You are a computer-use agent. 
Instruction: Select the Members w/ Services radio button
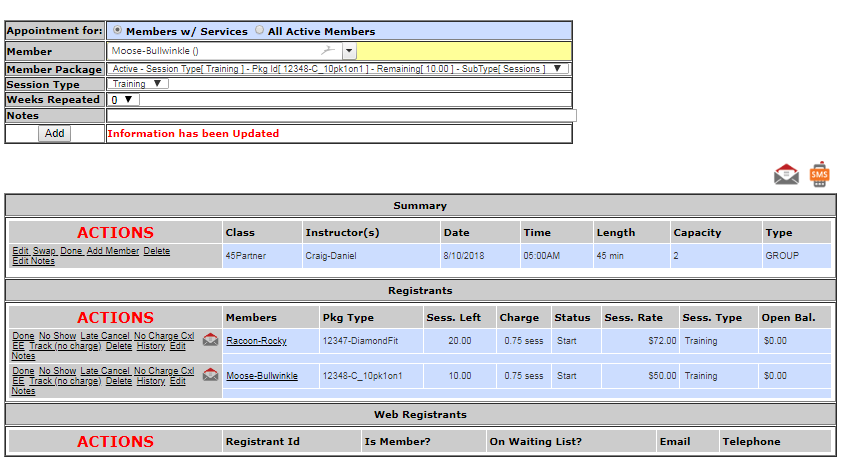point(119,31)
